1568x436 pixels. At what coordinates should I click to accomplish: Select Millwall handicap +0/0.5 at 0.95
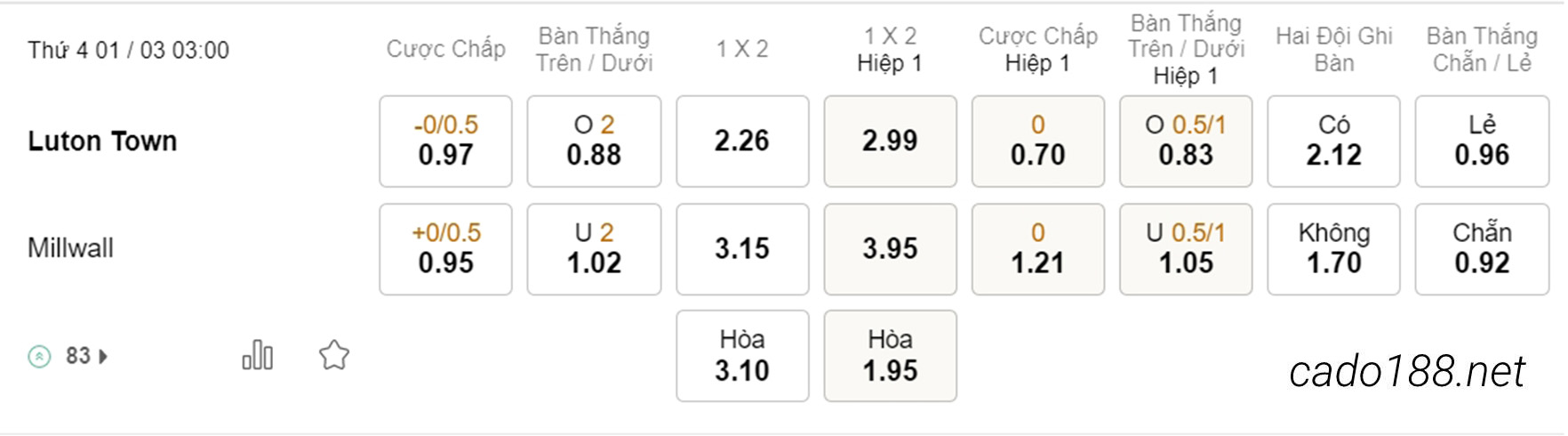(445, 248)
